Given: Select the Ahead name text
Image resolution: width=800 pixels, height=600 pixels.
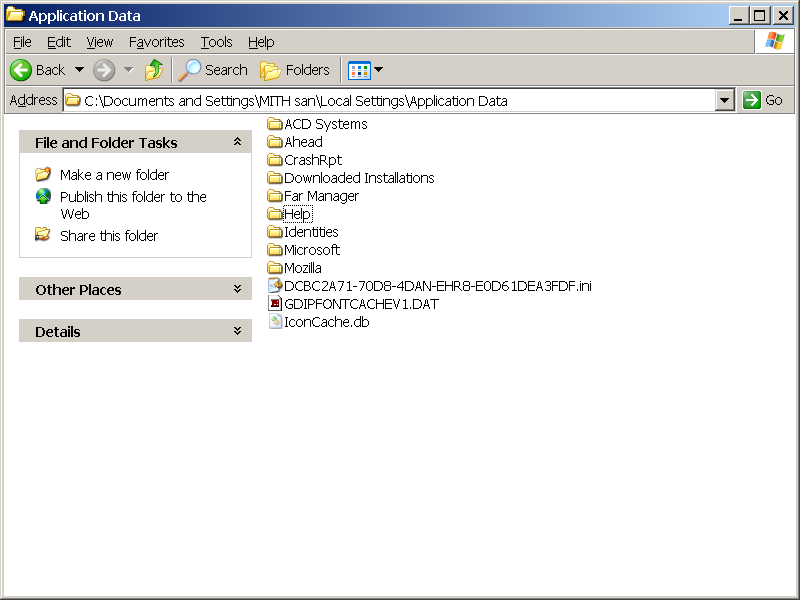Looking at the screenshot, I should pyautogui.click(x=303, y=142).
